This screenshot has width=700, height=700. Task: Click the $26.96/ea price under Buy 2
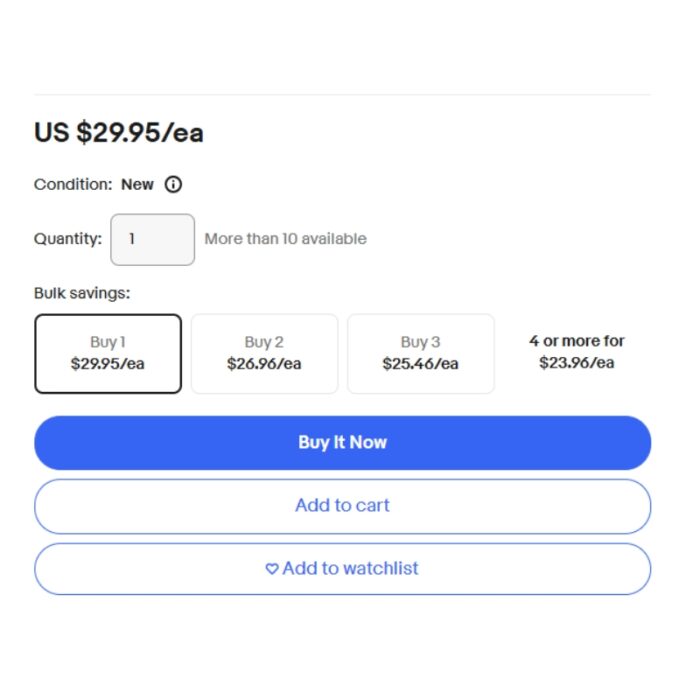[264, 364]
